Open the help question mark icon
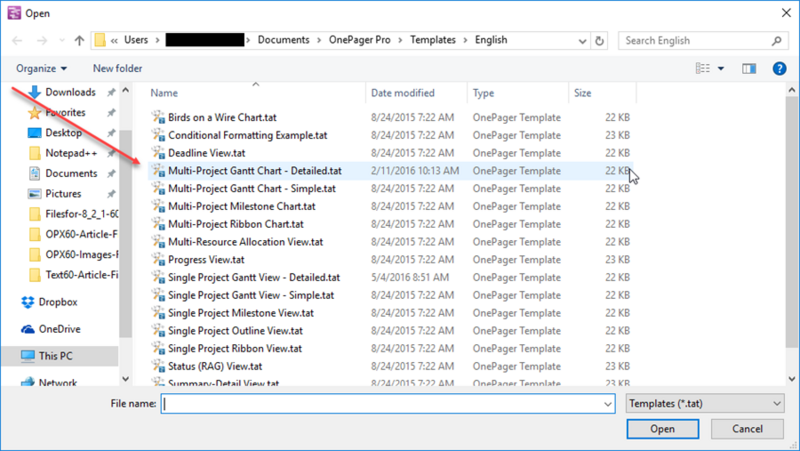The height and width of the screenshot is (451, 800). [779, 68]
